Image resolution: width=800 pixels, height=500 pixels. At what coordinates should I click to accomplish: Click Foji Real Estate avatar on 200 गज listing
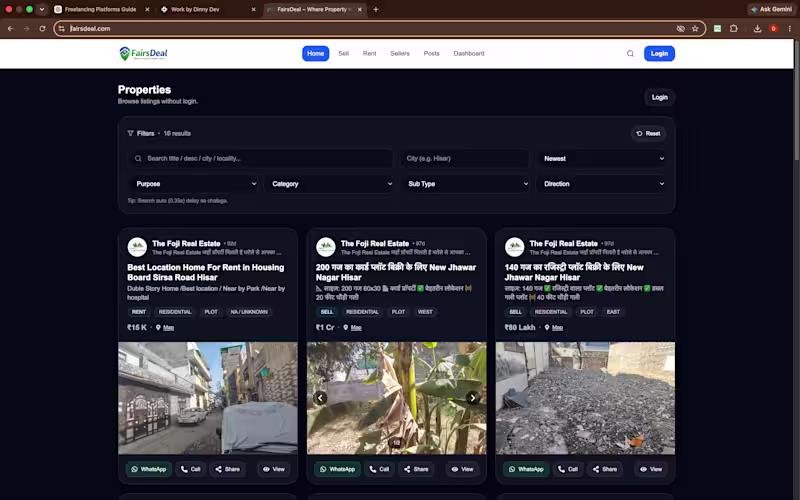326,247
